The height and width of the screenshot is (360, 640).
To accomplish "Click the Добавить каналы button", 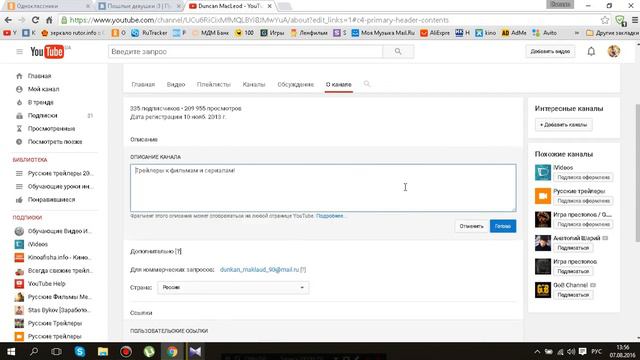I will [563, 124].
